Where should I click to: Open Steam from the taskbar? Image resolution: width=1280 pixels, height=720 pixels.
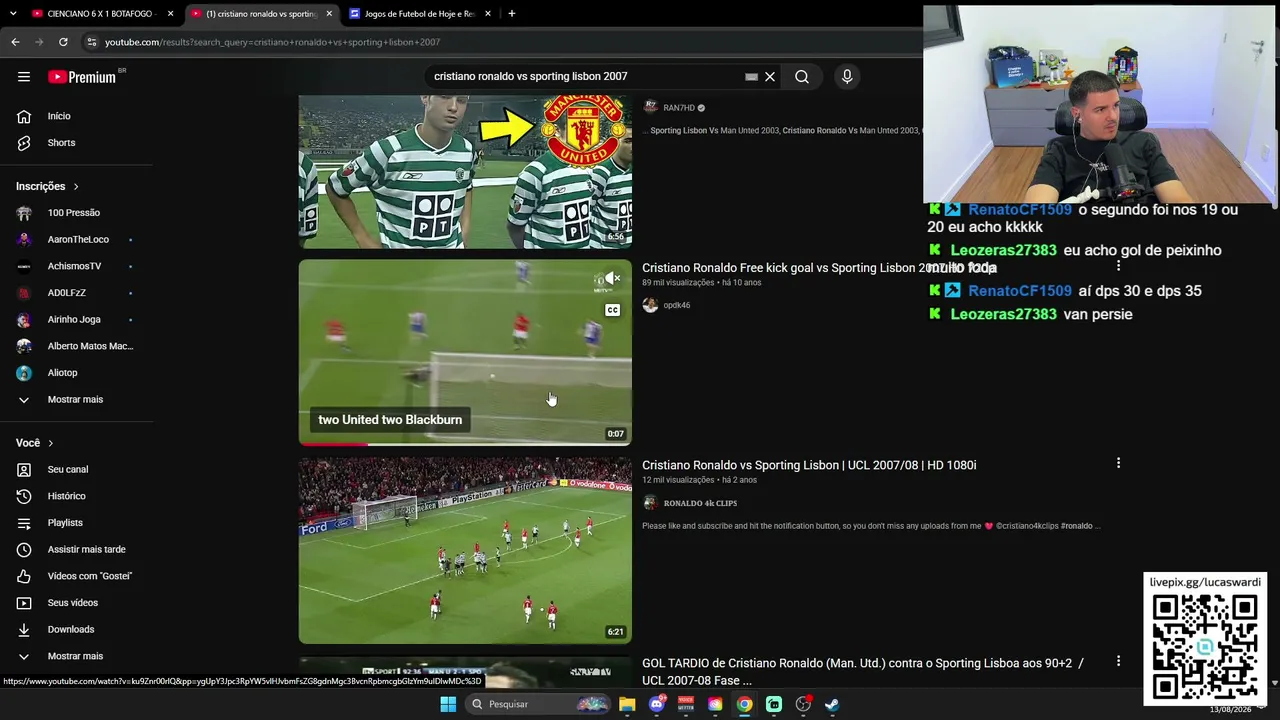click(832, 704)
